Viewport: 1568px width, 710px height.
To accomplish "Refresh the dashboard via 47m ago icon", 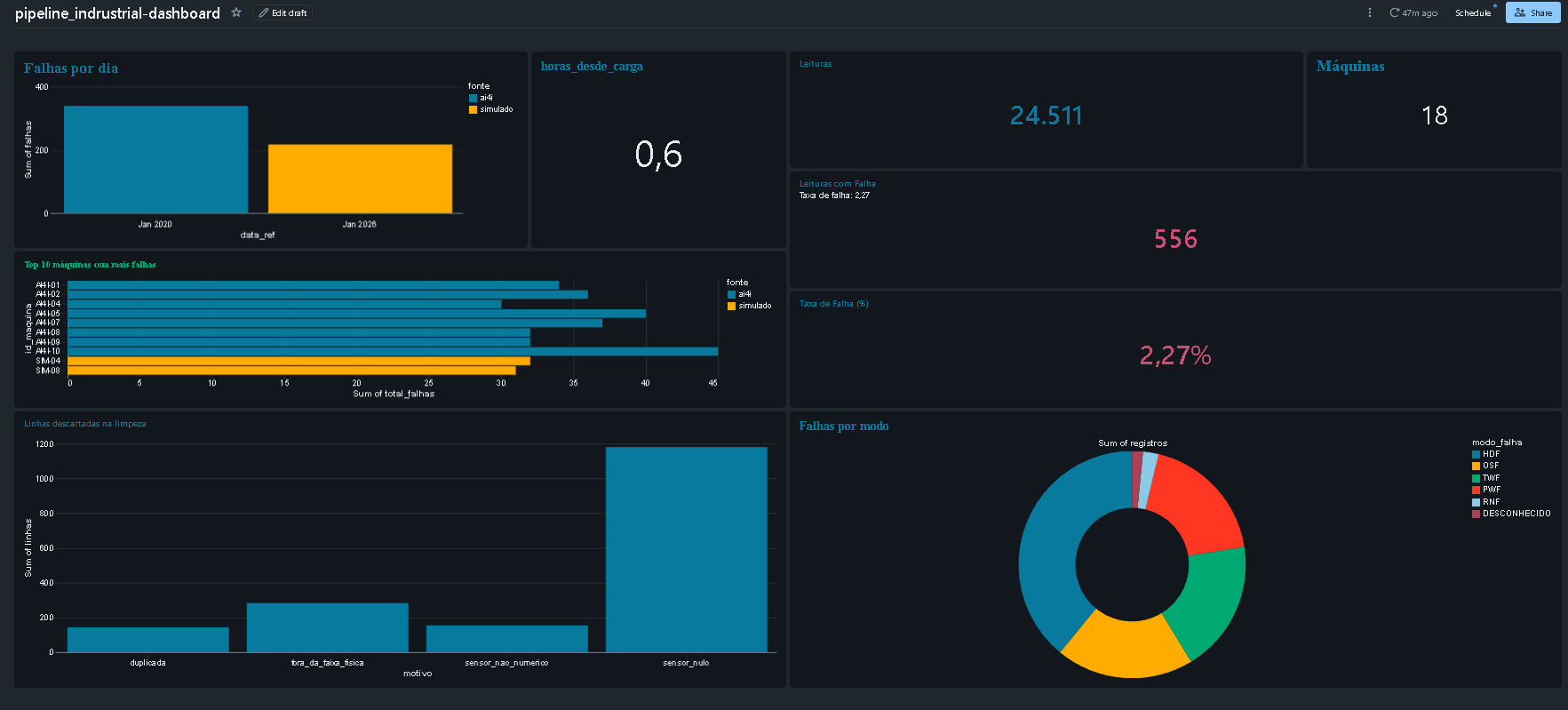I will (x=1395, y=12).
